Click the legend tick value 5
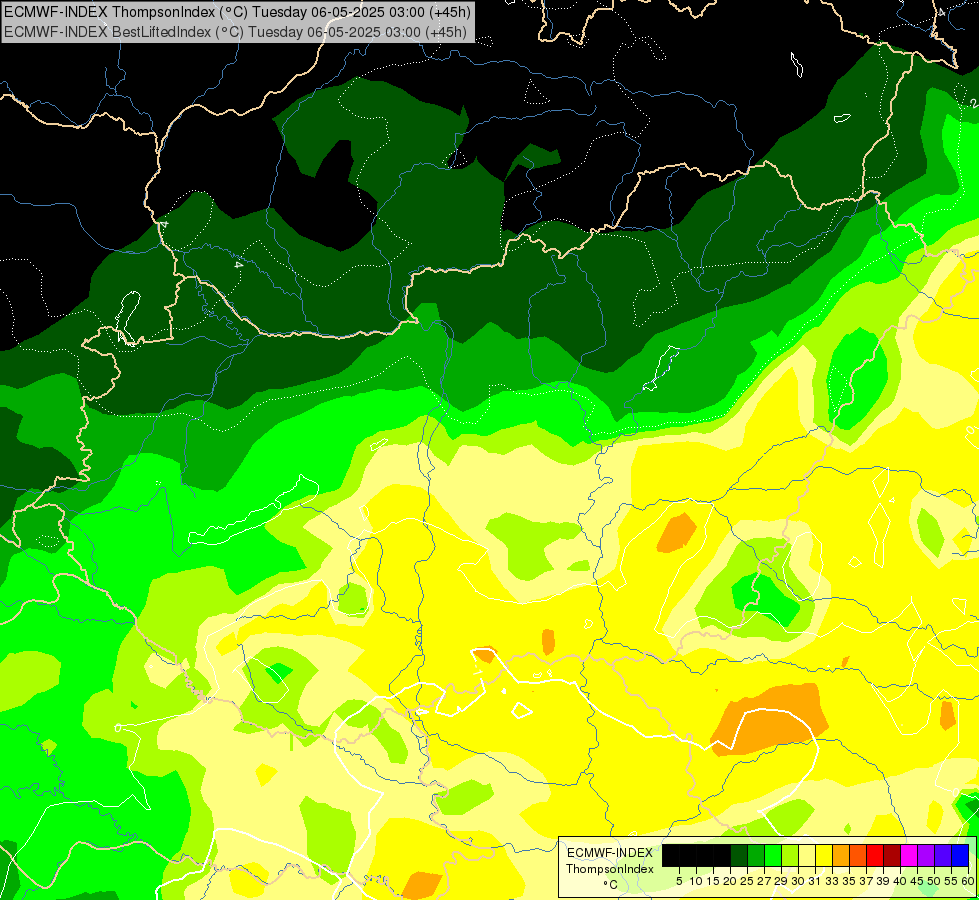Screen dimensions: 979x900 [x=679, y=881]
